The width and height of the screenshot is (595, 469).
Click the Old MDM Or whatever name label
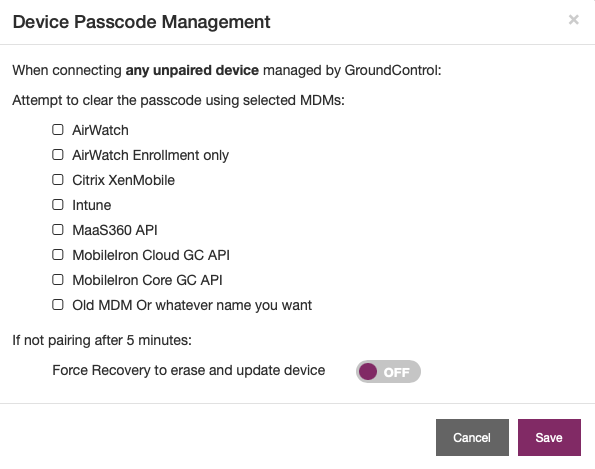tap(192, 305)
